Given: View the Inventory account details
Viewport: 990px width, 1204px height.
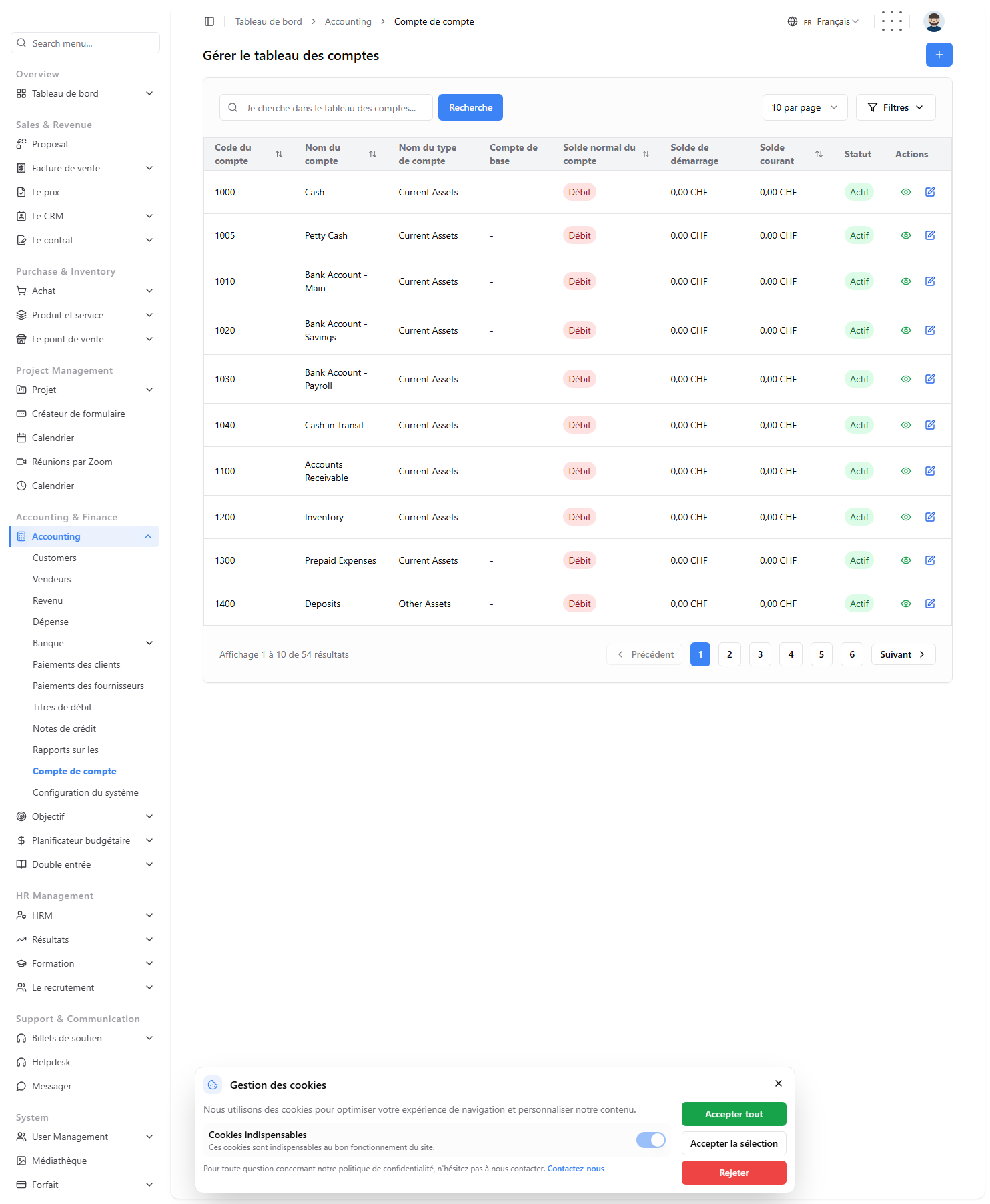Looking at the screenshot, I should click(x=906, y=517).
